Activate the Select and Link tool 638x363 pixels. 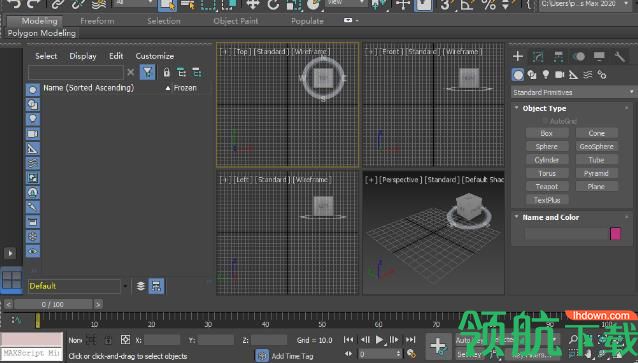click(x=58, y=4)
